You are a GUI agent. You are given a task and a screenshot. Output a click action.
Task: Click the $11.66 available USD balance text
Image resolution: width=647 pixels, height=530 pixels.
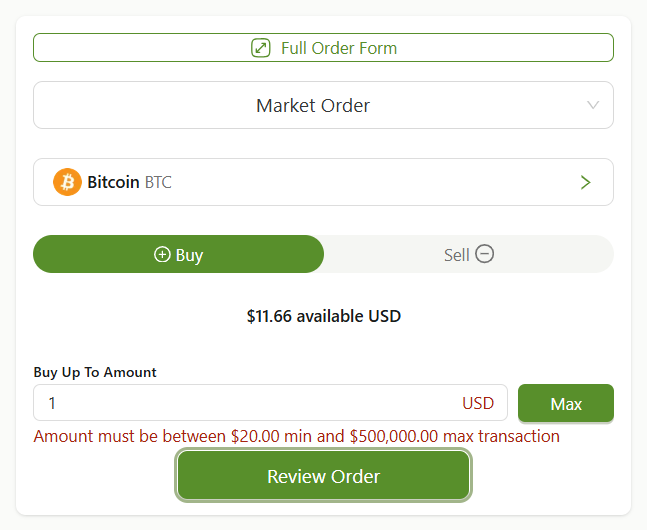click(324, 316)
